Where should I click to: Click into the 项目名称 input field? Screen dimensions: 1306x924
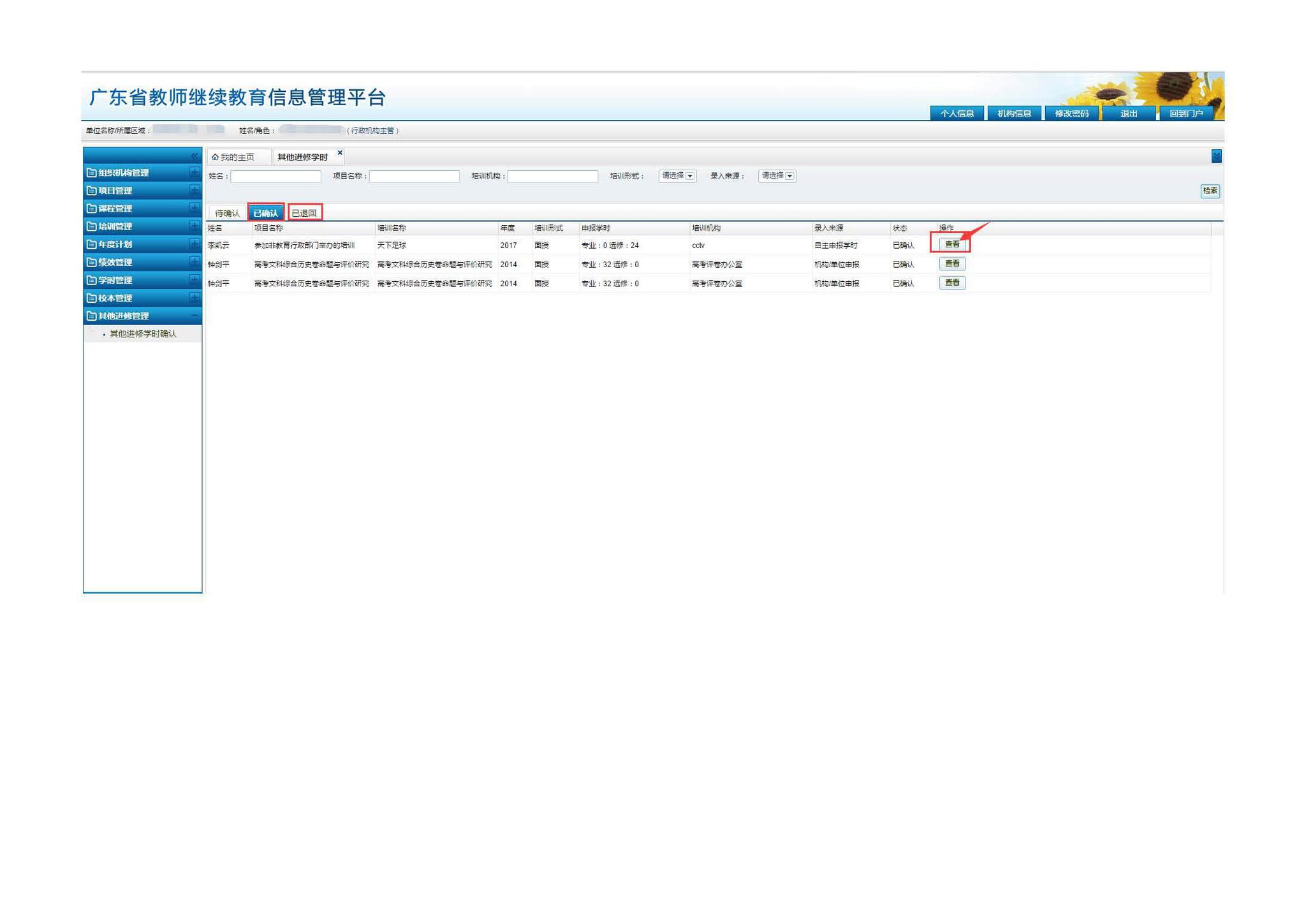pyautogui.click(x=414, y=177)
